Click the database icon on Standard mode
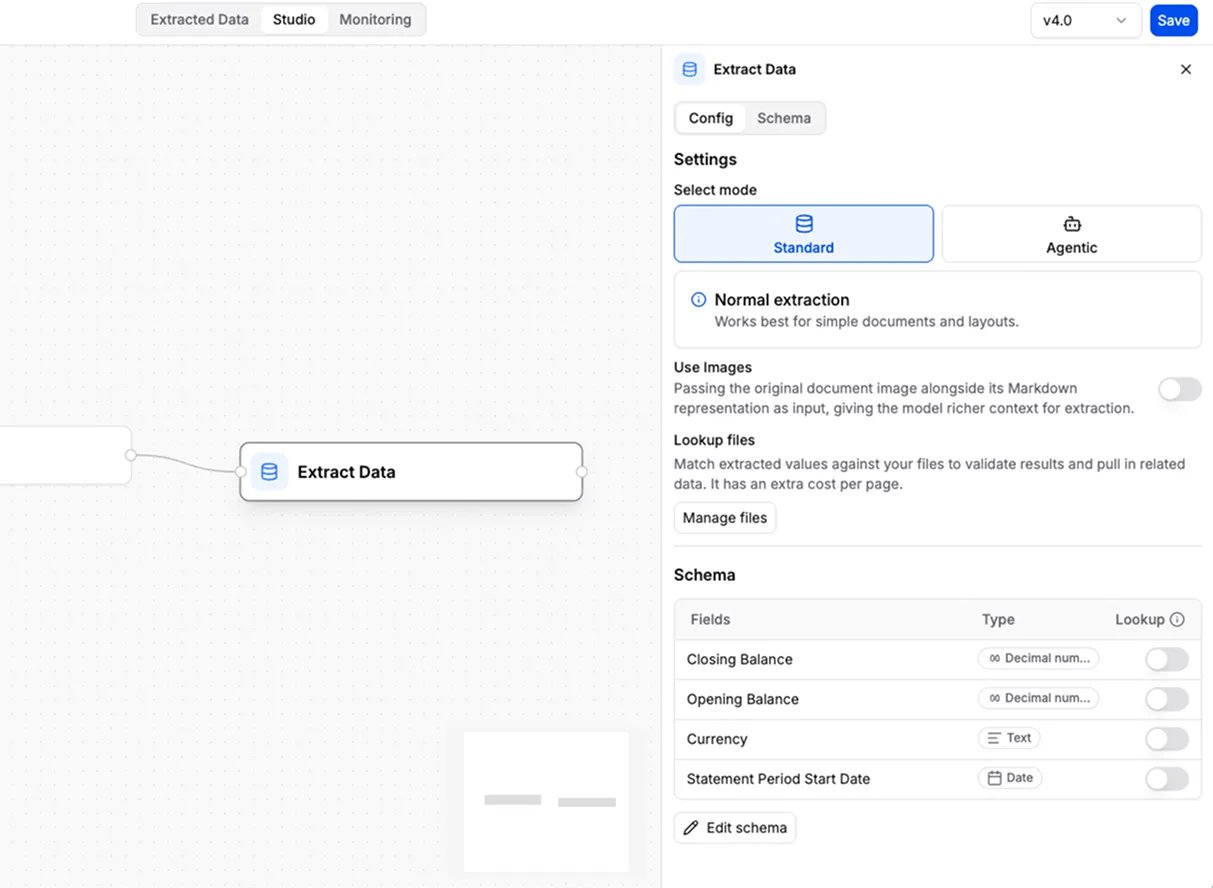The image size is (1213, 888). tap(804, 223)
